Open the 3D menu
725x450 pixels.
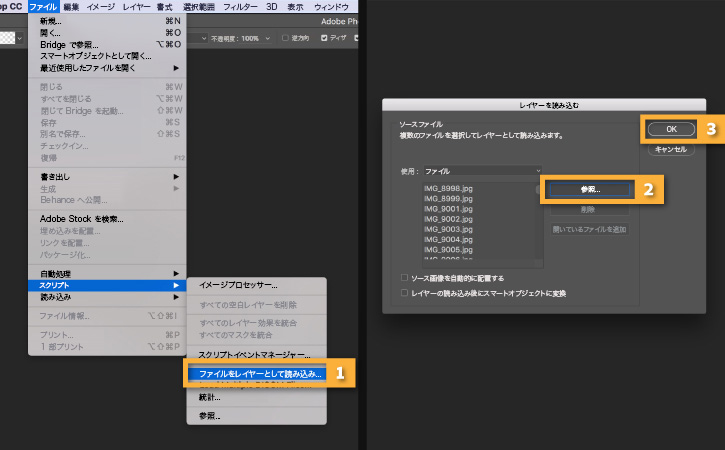coord(272,6)
